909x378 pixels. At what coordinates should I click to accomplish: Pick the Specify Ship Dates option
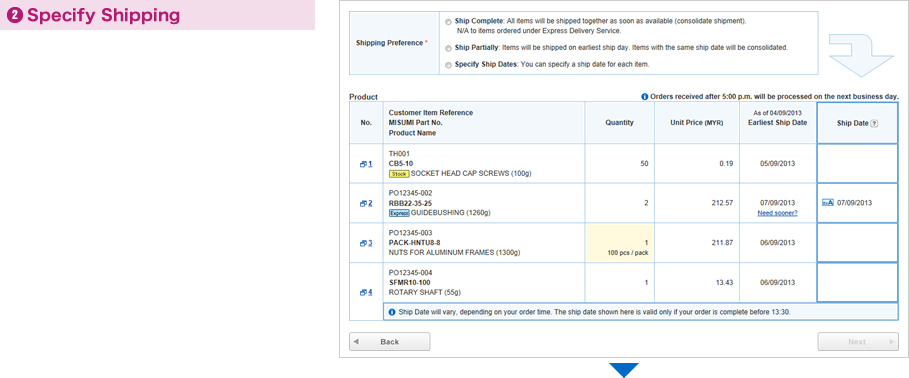(x=448, y=66)
